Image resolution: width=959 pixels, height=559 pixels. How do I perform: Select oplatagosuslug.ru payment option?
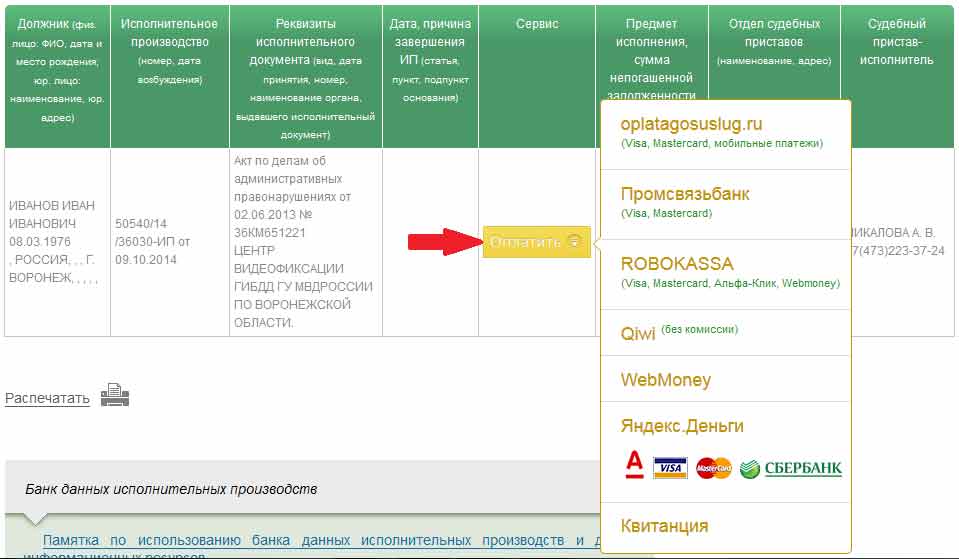(x=691, y=124)
